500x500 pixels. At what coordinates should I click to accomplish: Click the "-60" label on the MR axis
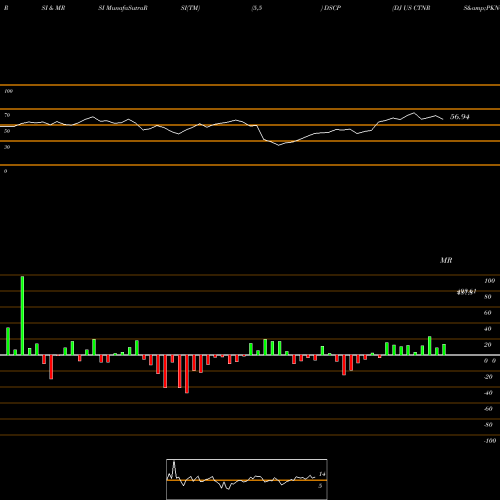coord(488,409)
